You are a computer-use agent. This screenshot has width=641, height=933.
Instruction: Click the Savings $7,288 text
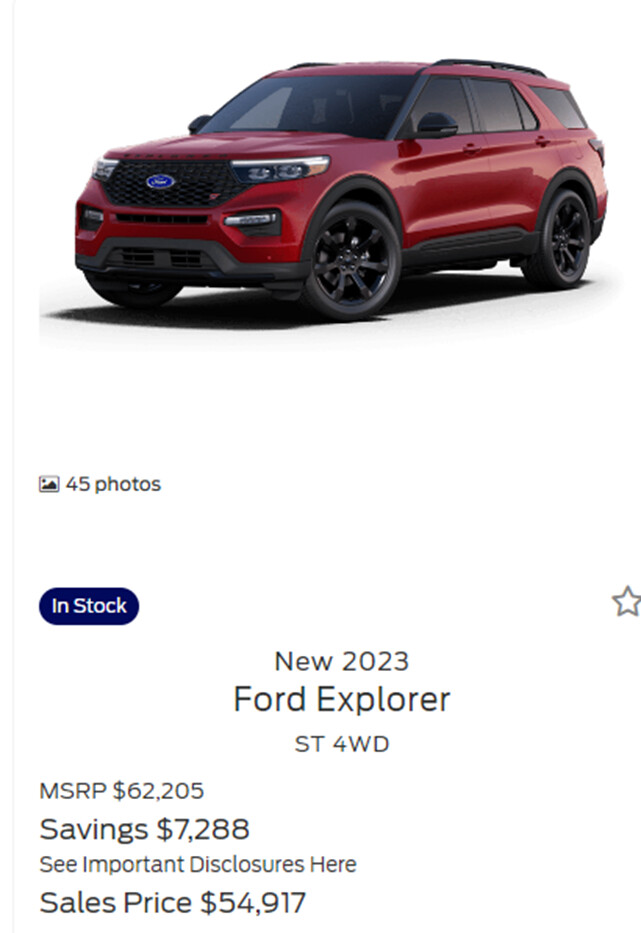(144, 829)
